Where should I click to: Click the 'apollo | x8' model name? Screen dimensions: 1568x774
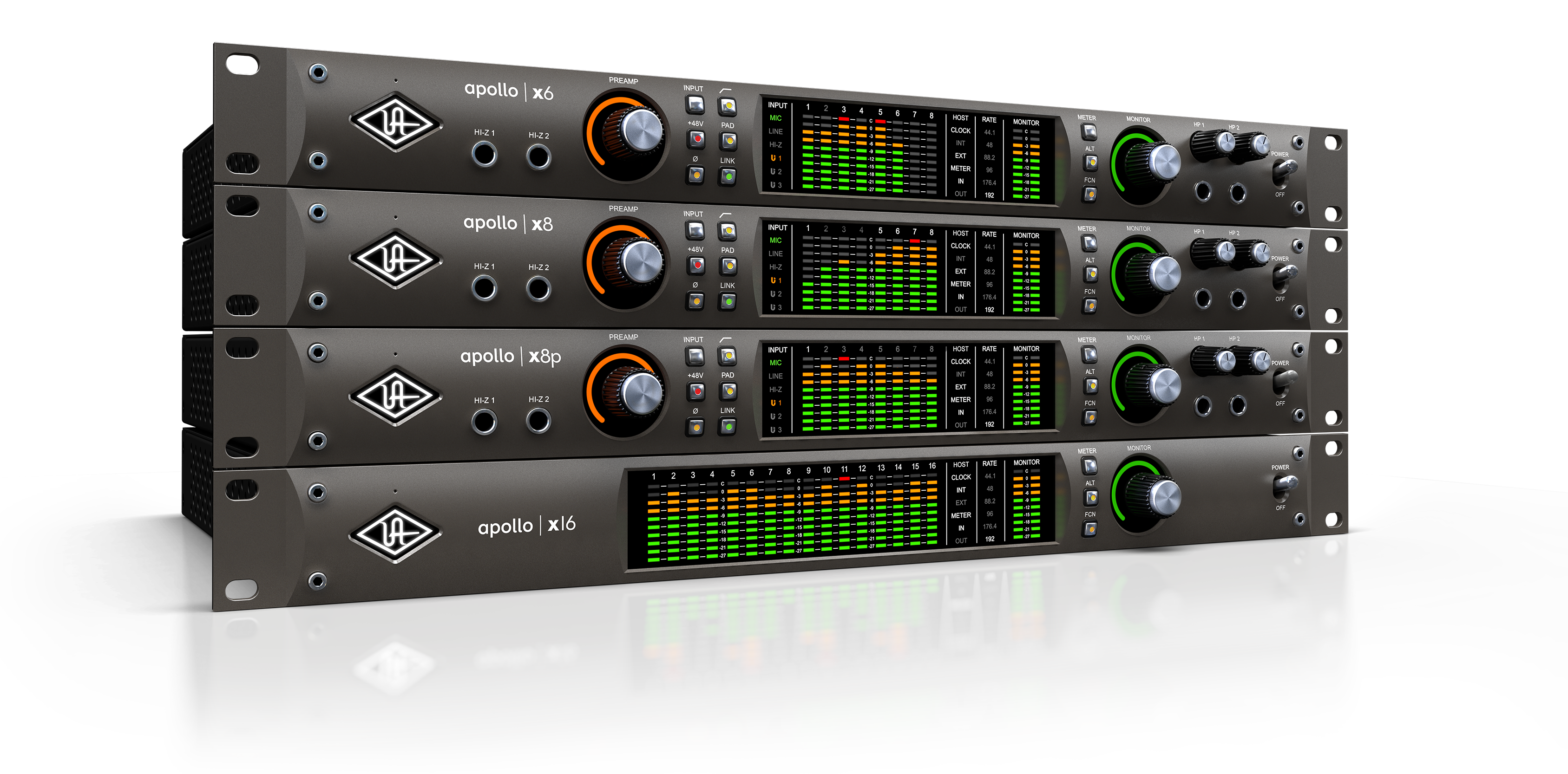coord(508,223)
